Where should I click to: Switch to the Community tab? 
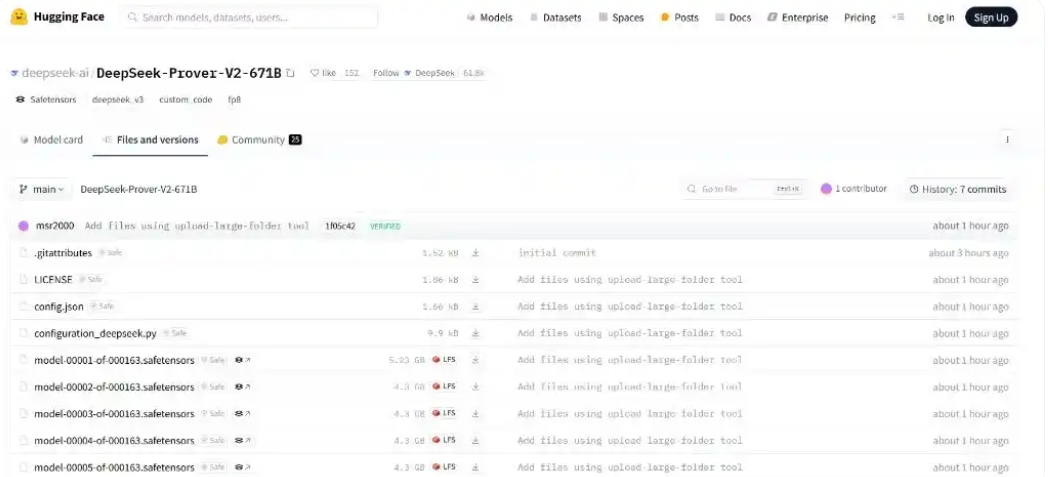[260, 140]
